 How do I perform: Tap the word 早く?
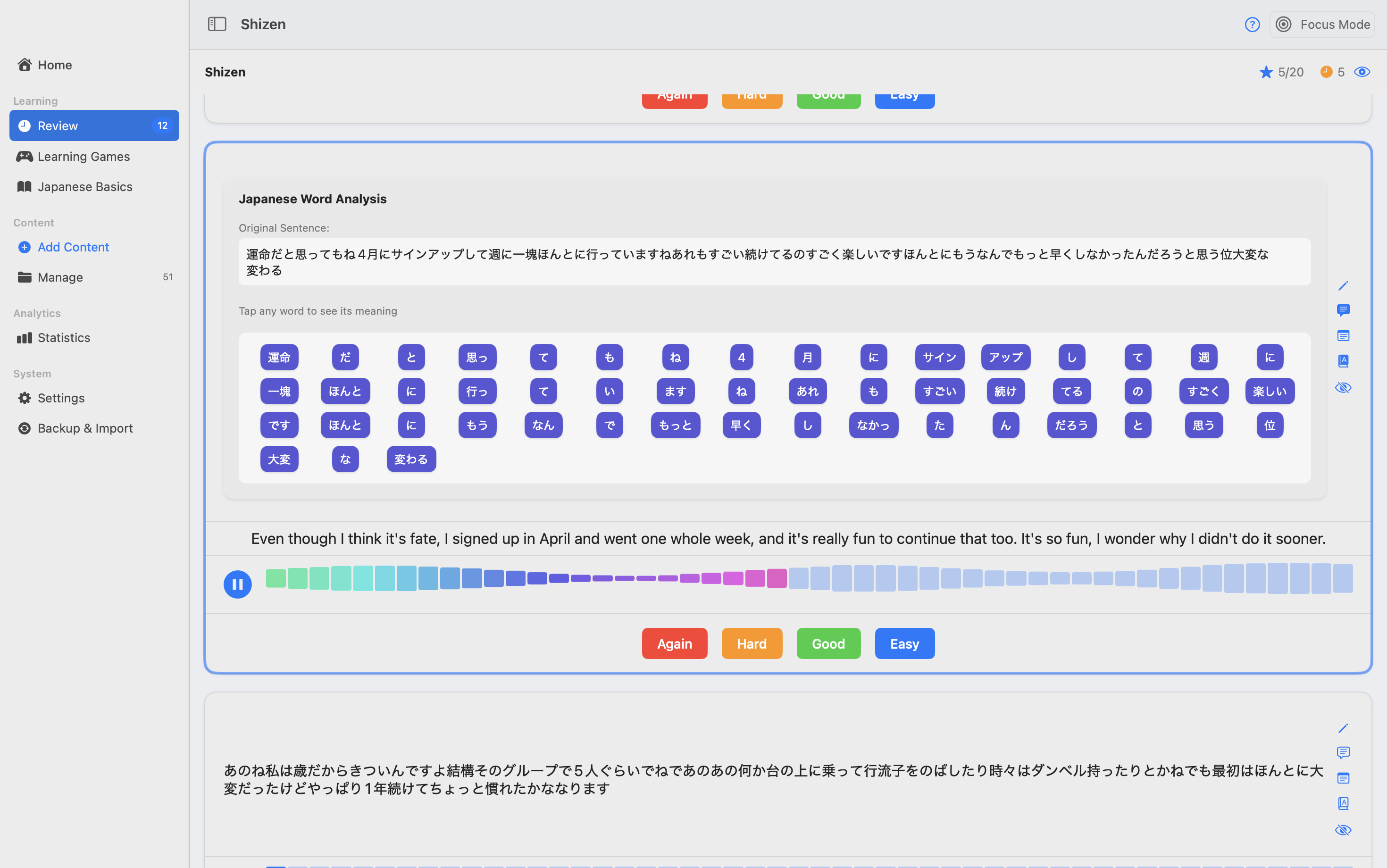(742, 426)
